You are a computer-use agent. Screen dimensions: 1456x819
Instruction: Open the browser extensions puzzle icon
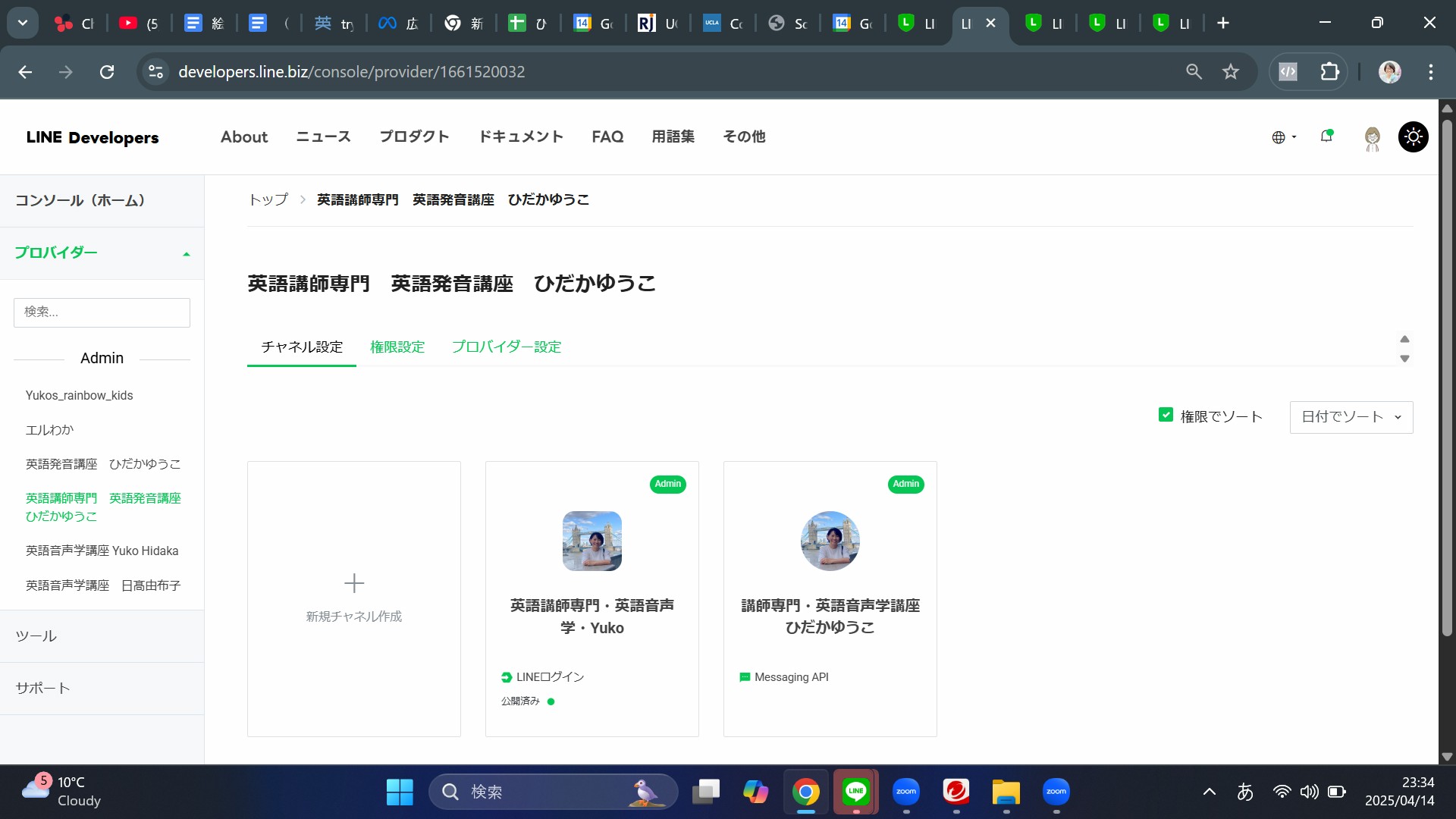tap(1330, 72)
